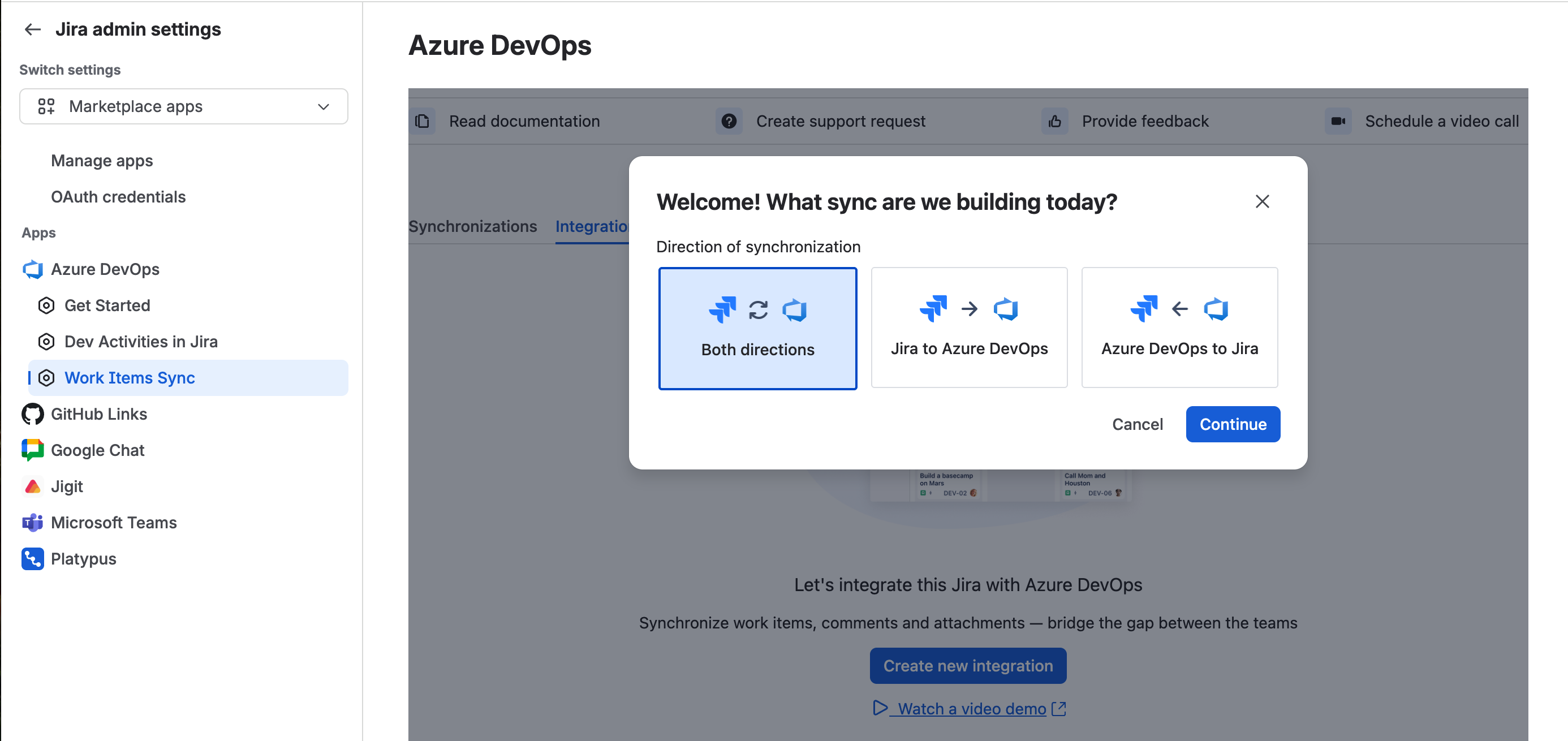Click the Provide feedback thumbs-up icon
Viewport: 1568px width, 741px height.
pos(1055,121)
